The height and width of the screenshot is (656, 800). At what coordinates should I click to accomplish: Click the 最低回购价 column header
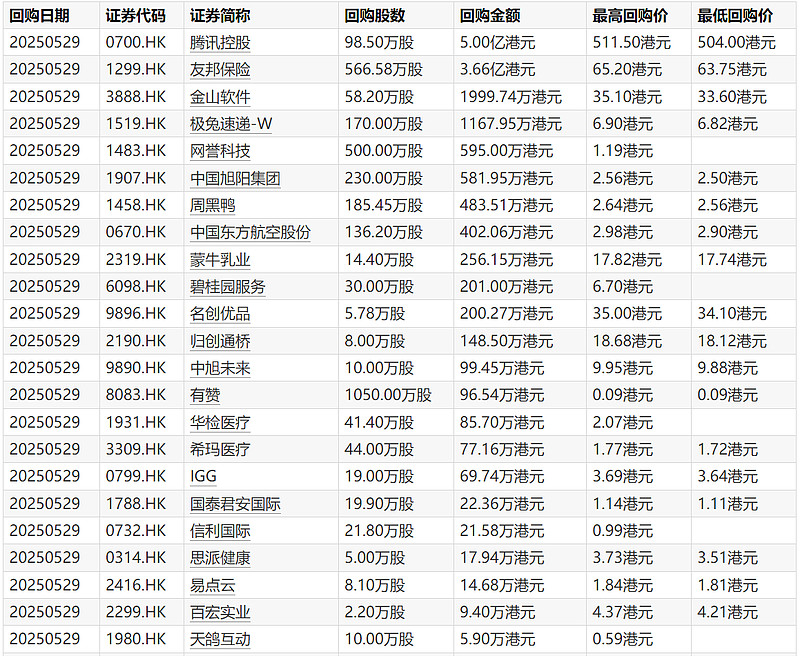[735, 16]
